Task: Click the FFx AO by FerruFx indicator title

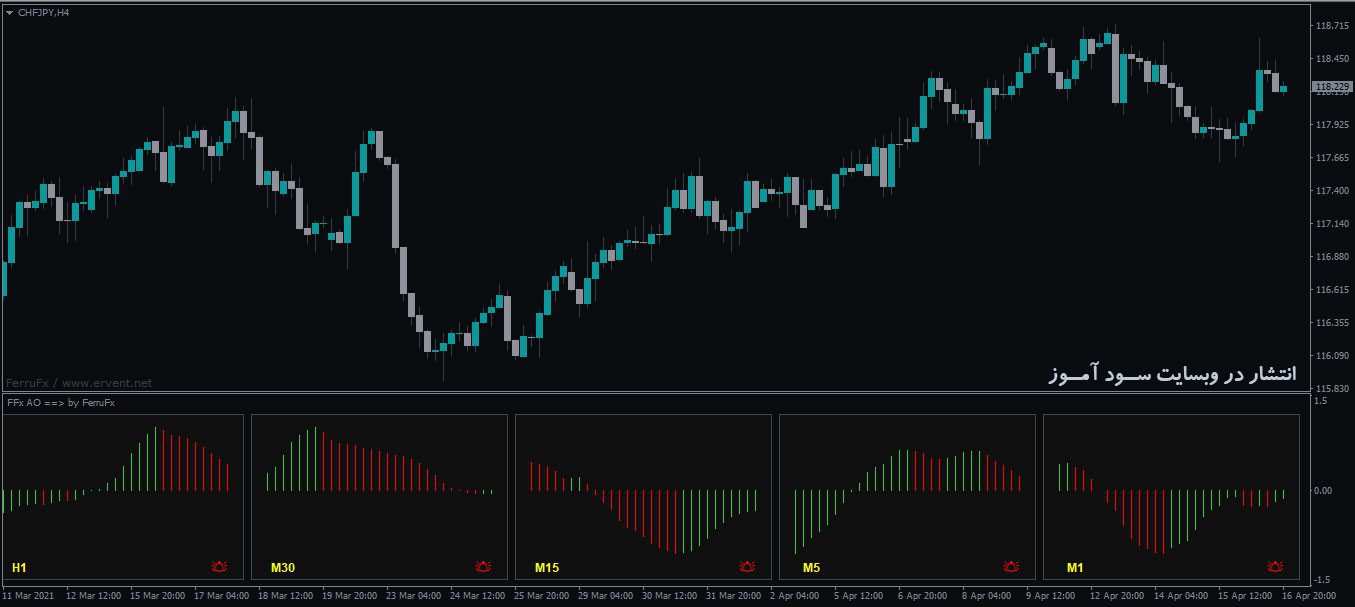Action: click(61, 403)
